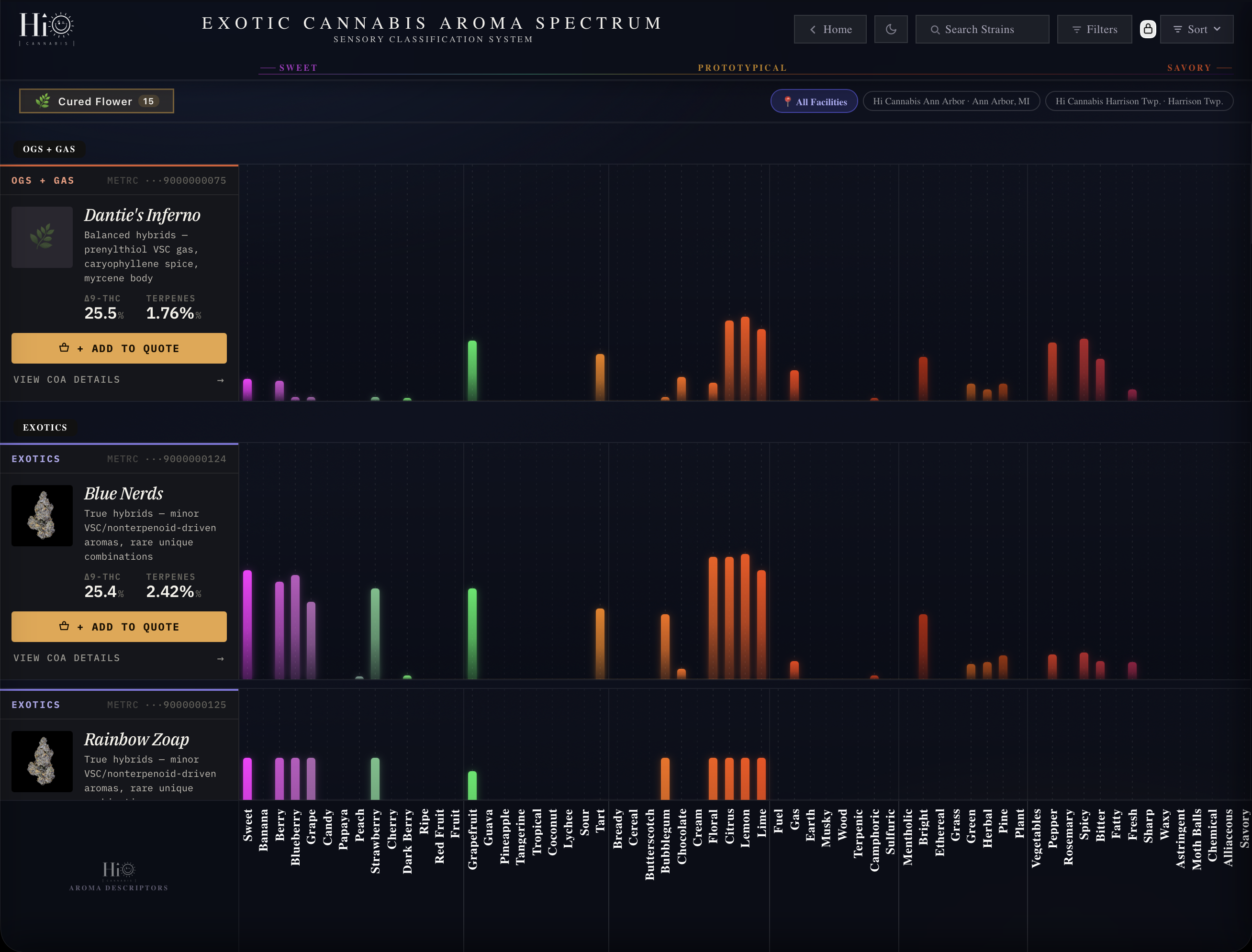This screenshot has width=1252, height=952.
Task: Click basket icon on Dantie's Inferno quote button
Action: click(64, 347)
